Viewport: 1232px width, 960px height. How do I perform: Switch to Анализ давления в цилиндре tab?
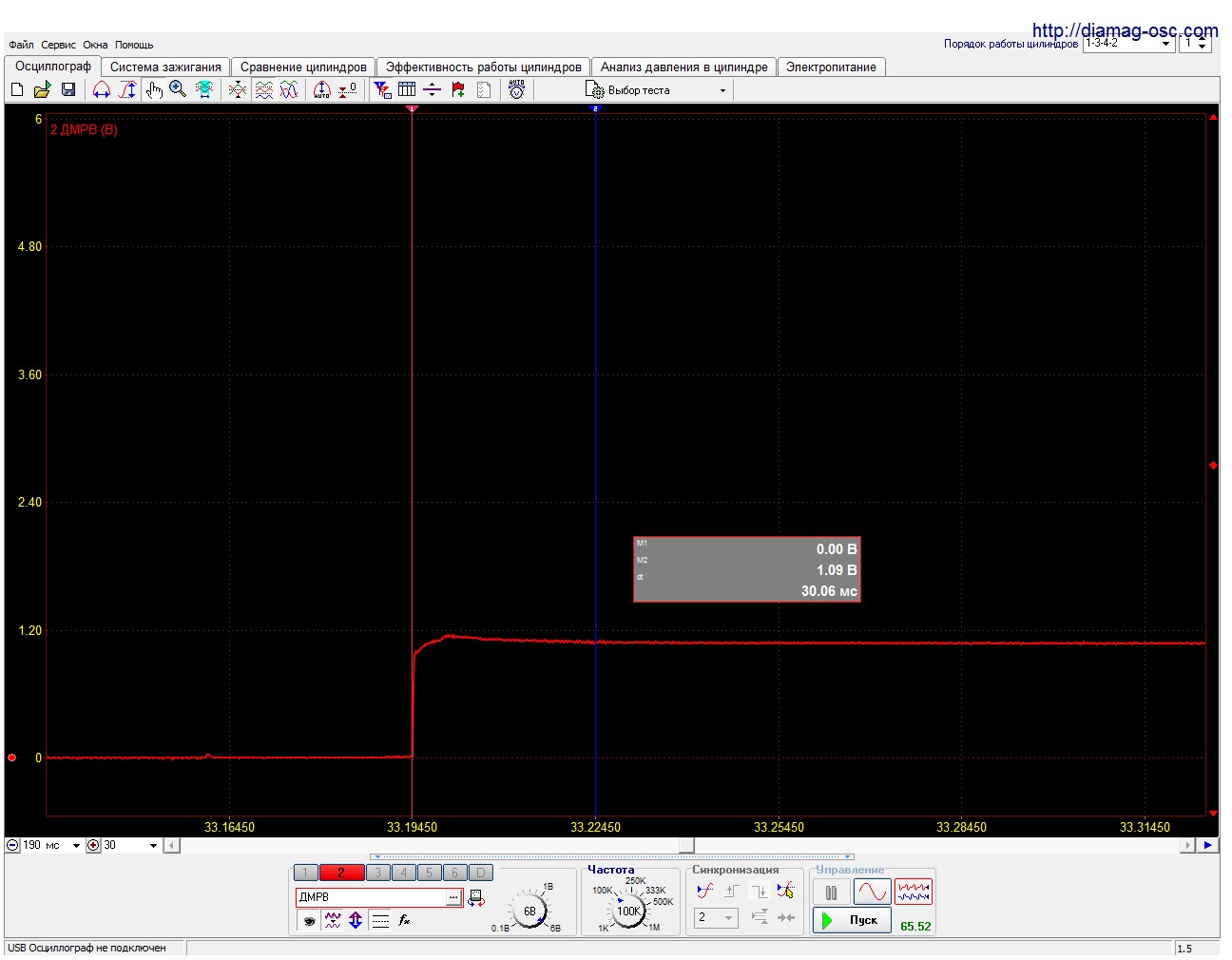click(x=684, y=67)
